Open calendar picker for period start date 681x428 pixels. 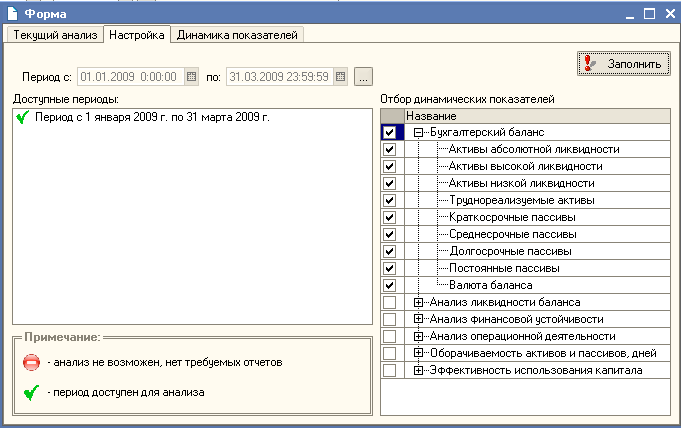(x=192, y=77)
